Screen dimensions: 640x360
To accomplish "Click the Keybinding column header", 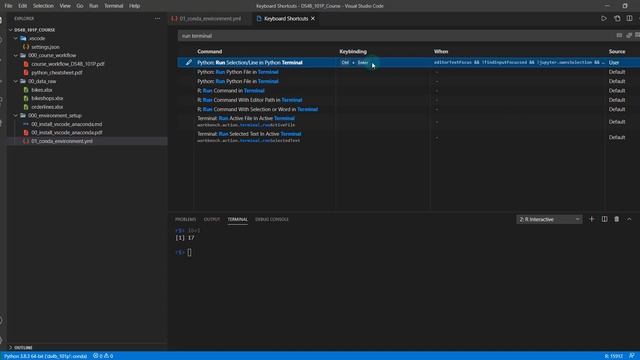I will [x=353, y=51].
